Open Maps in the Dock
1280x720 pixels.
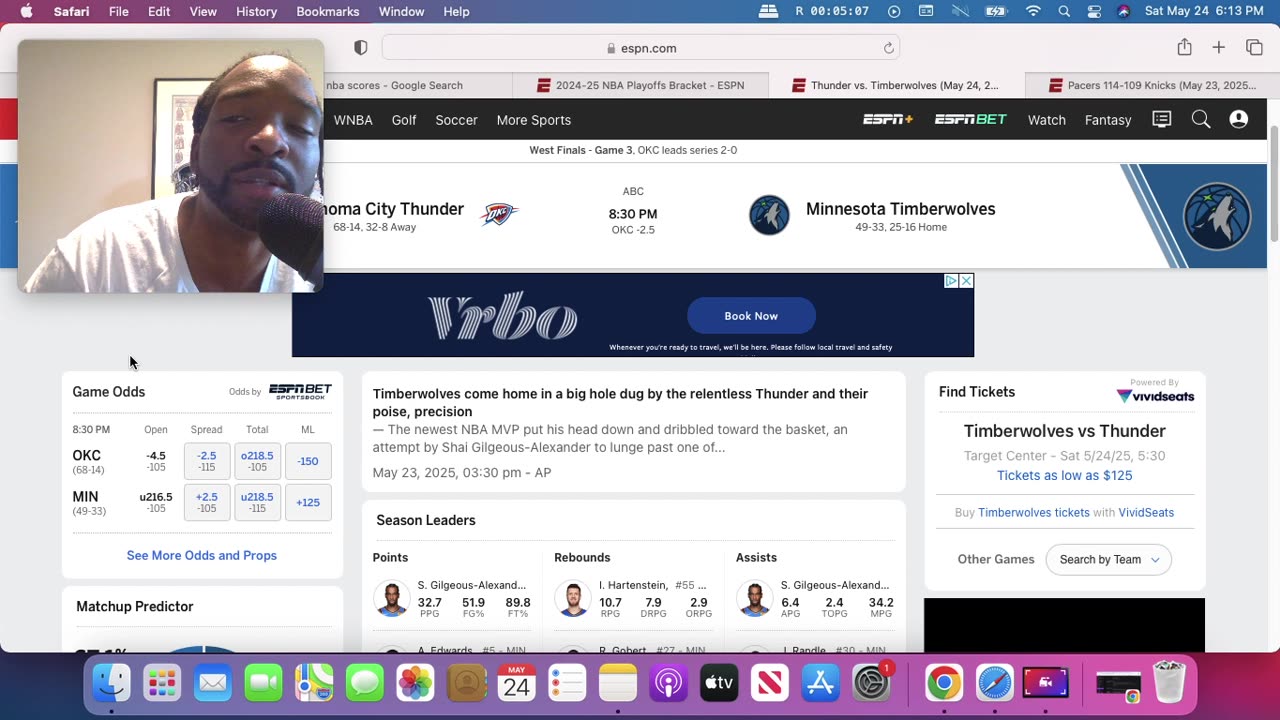pos(314,684)
